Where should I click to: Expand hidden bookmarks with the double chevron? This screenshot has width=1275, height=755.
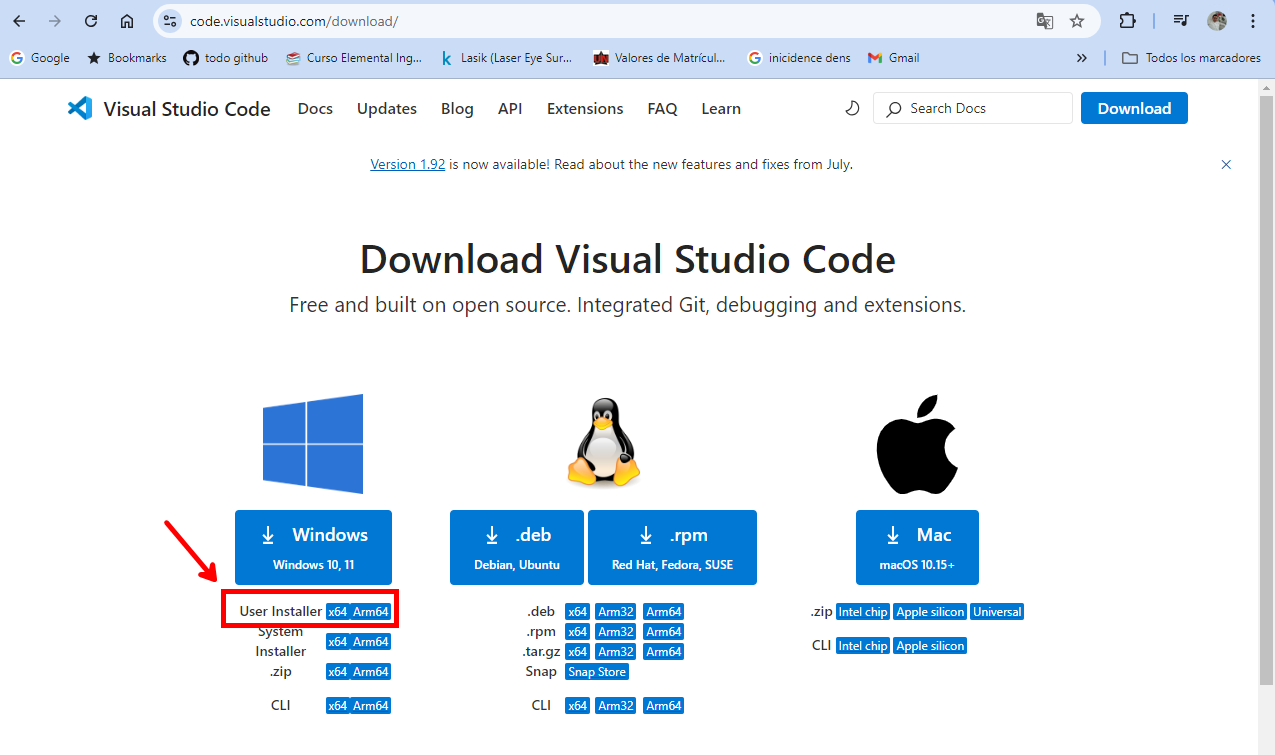pyautogui.click(x=1082, y=58)
